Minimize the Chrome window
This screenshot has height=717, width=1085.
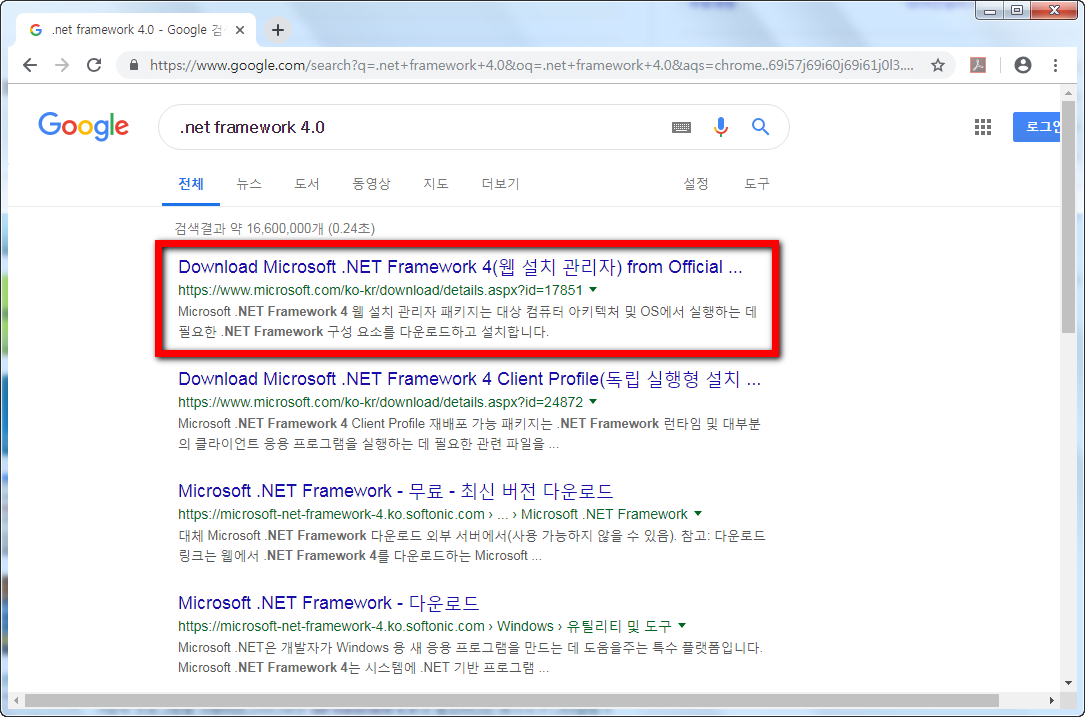(x=991, y=10)
